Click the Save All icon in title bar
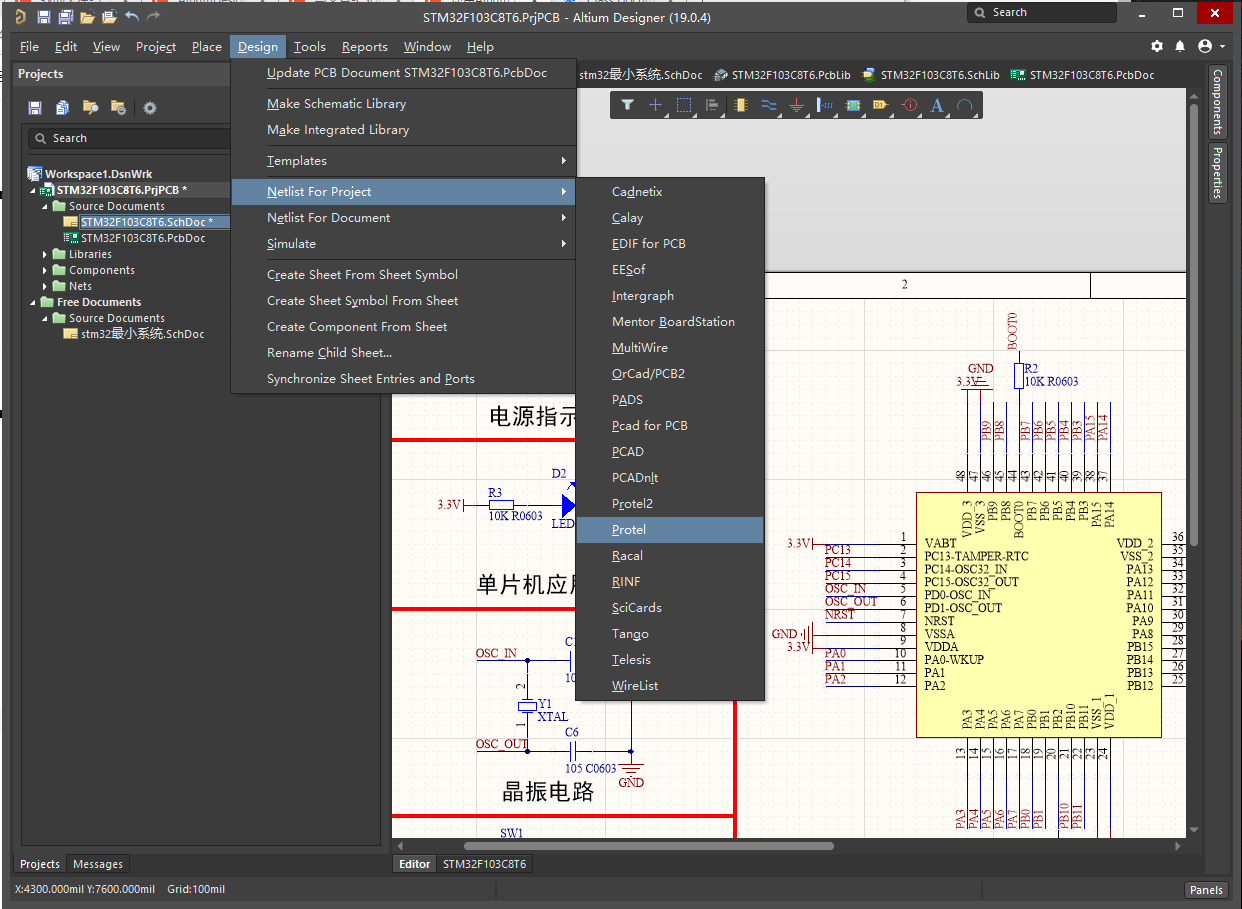 pyautogui.click(x=65, y=17)
